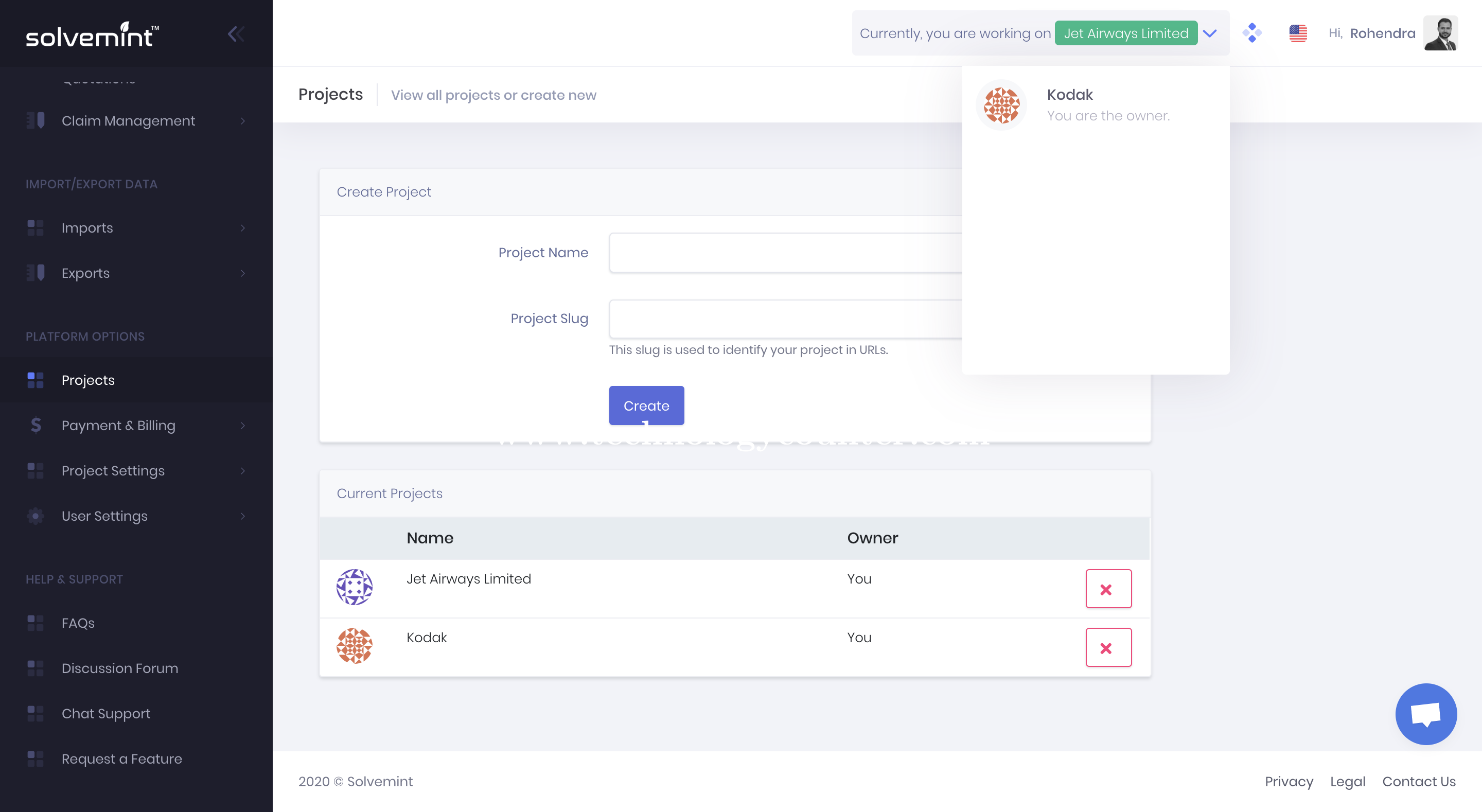Focus the Project Slug input field
This screenshot has width=1482, height=812.
pos(785,319)
